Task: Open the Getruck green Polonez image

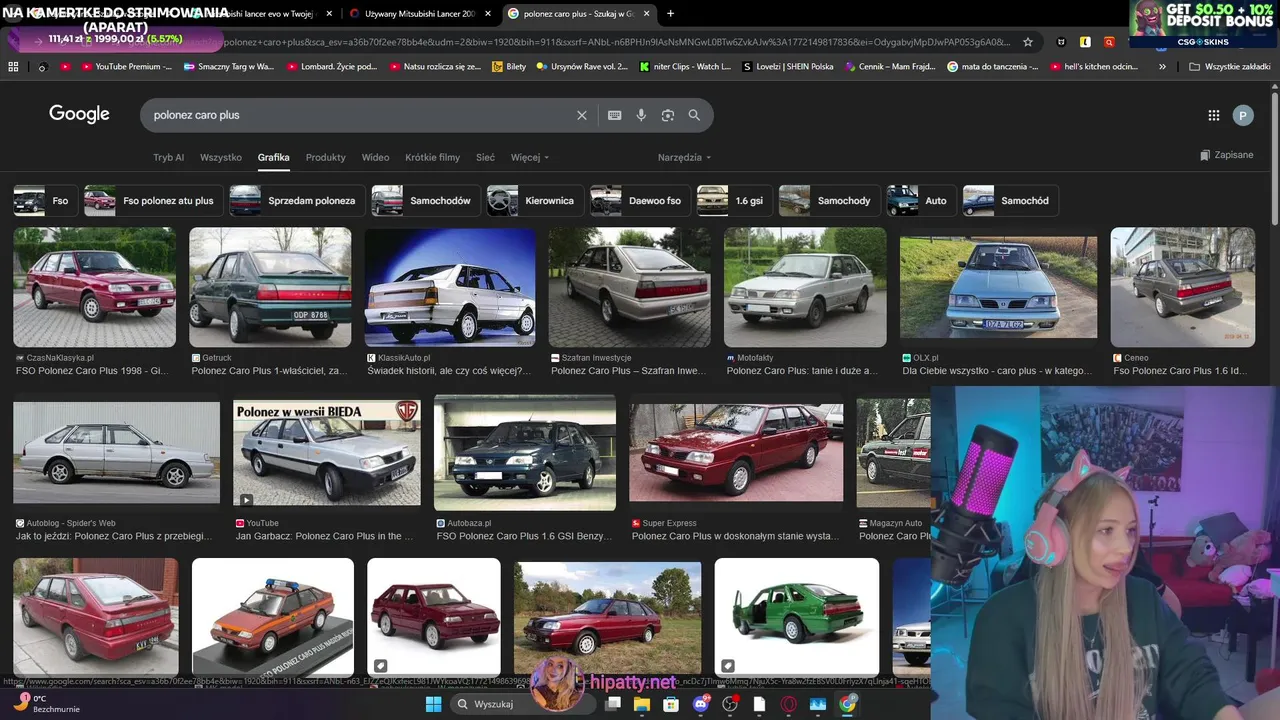Action: pyautogui.click(x=270, y=288)
